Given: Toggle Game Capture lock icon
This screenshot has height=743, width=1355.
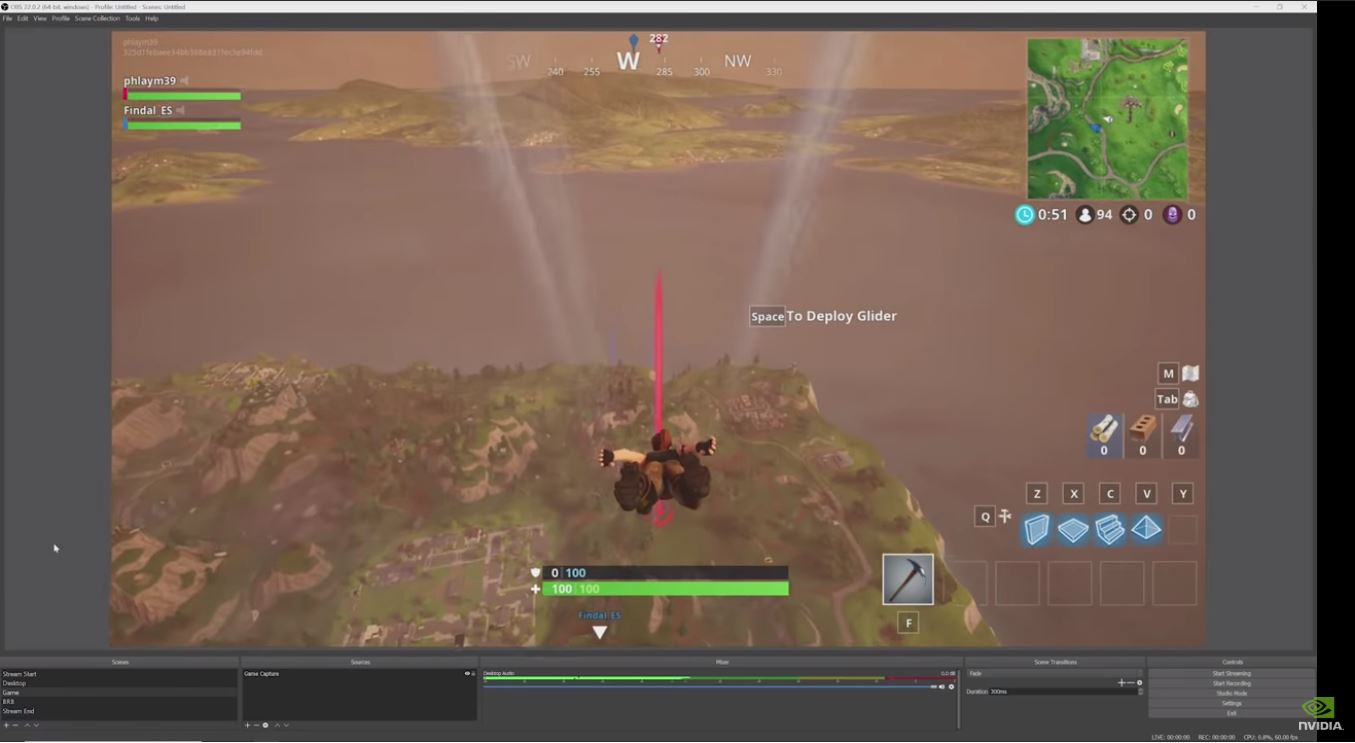Looking at the screenshot, I should (473, 674).
